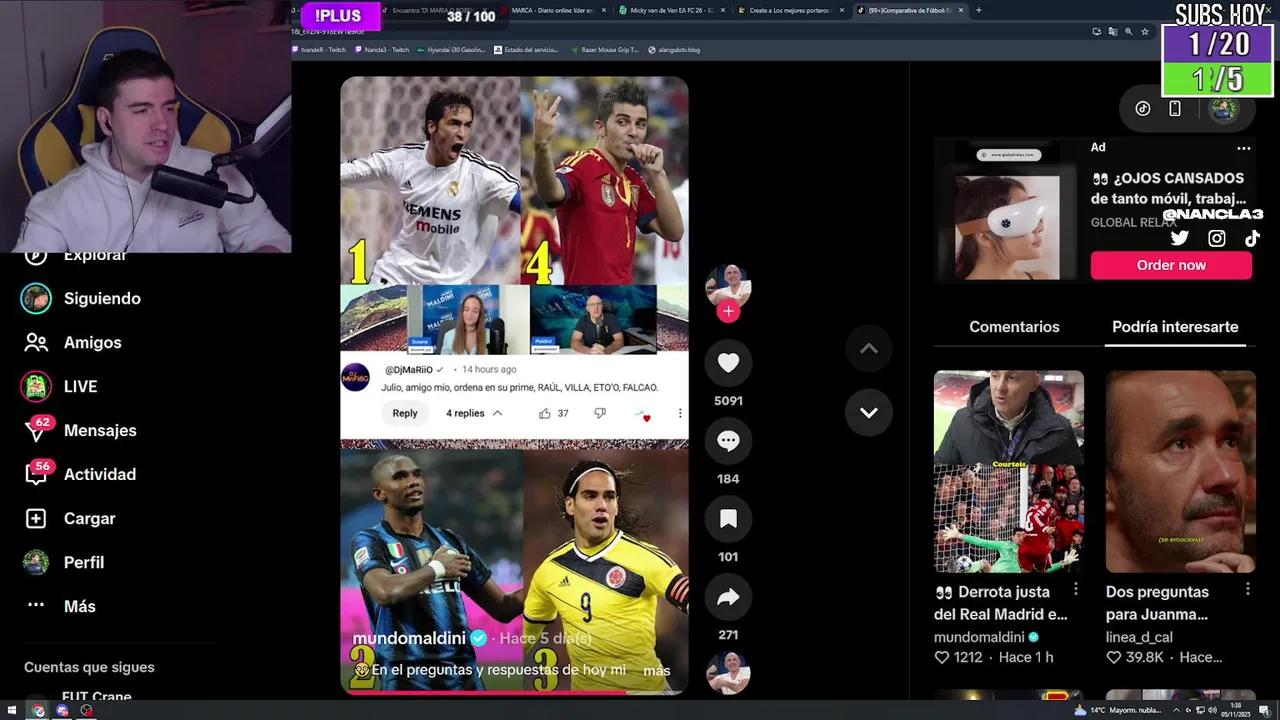
Task: Like the Derrota justa video, 1212 heart
Action: [x=941, y=658]
